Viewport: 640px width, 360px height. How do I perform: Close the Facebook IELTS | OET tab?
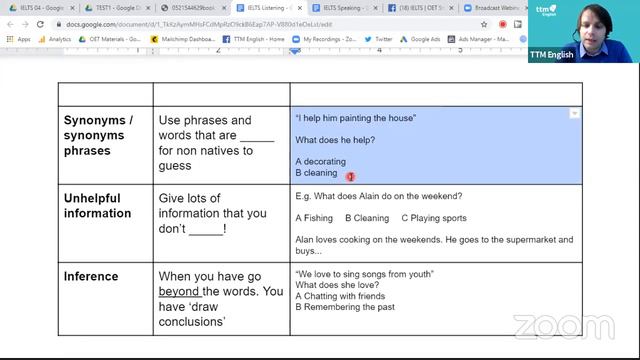coord(451,8)
